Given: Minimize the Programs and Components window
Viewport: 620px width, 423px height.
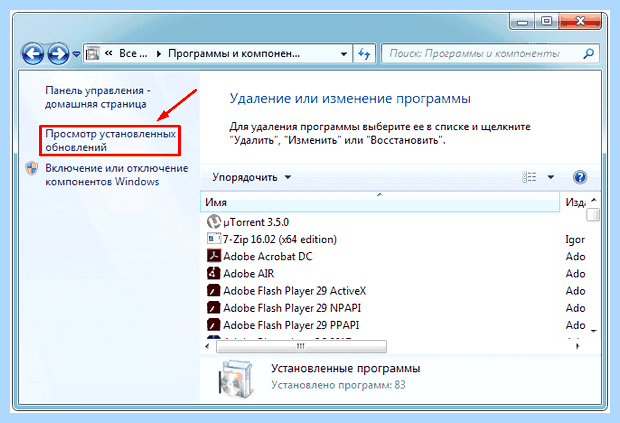Looking at the screenshot, I should click(x=522, y=22).
